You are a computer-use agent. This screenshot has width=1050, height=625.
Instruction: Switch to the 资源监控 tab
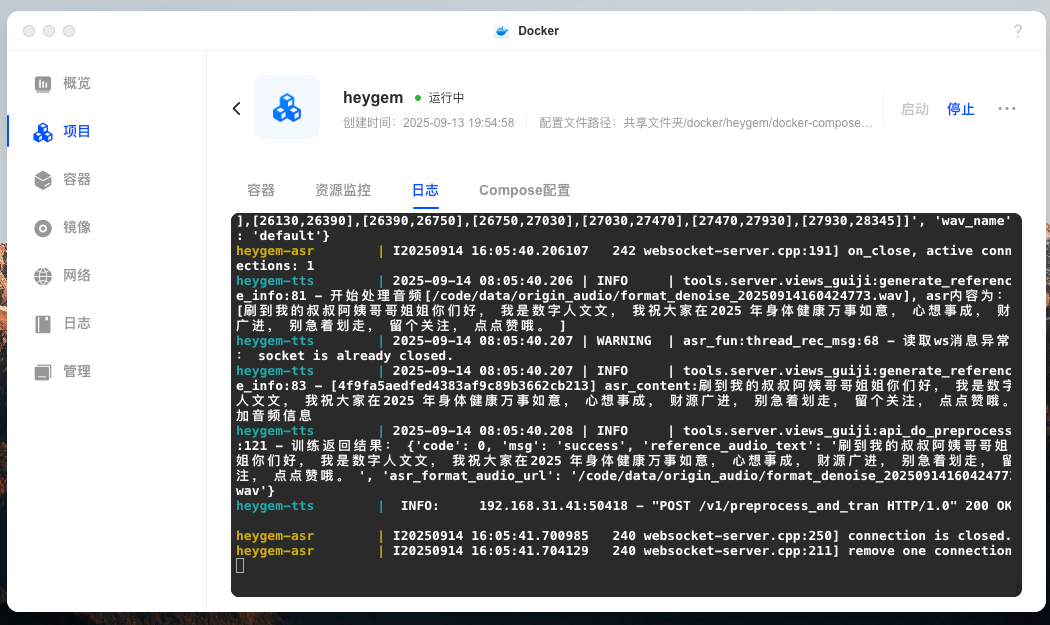tap(343, 190)
